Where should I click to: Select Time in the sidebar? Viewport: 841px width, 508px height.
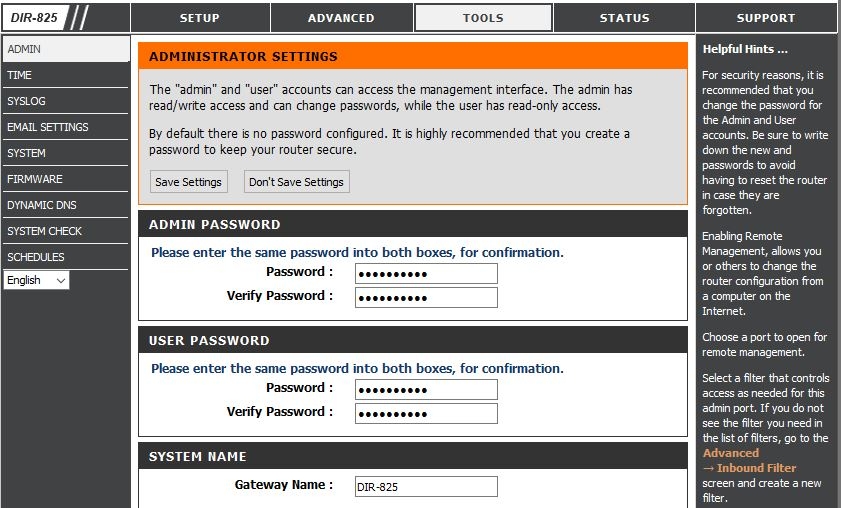20,75
